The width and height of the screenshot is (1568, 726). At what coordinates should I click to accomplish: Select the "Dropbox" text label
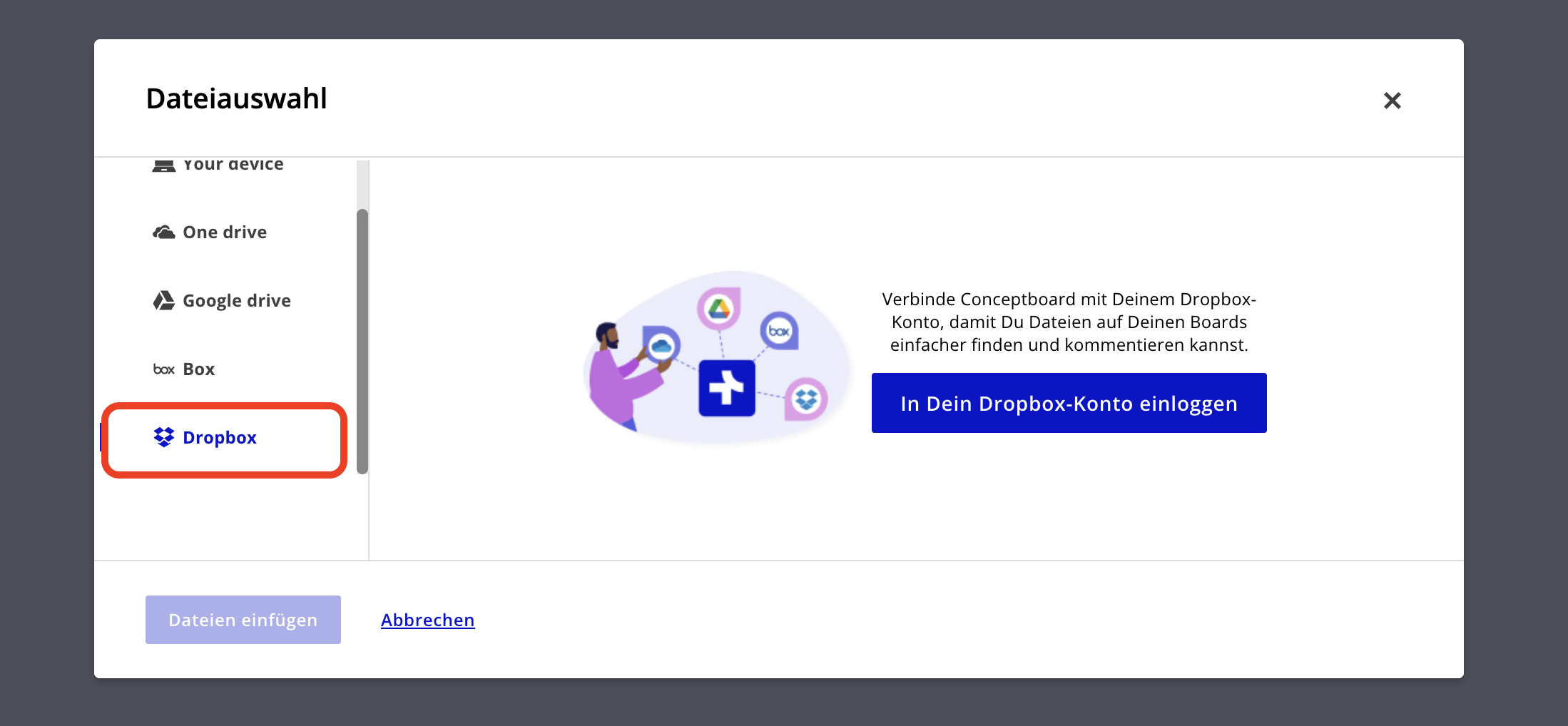point(220,438)
